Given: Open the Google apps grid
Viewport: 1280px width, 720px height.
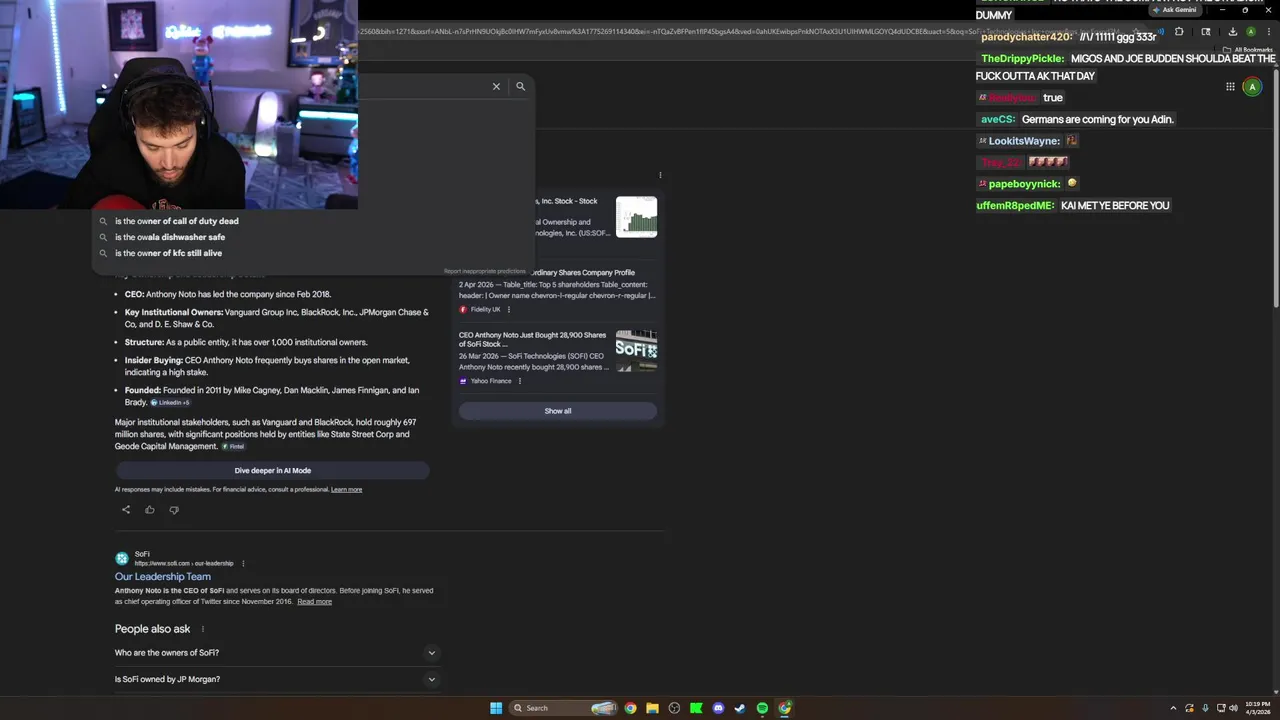Looking at the screenshot, I should [1230, 87].
